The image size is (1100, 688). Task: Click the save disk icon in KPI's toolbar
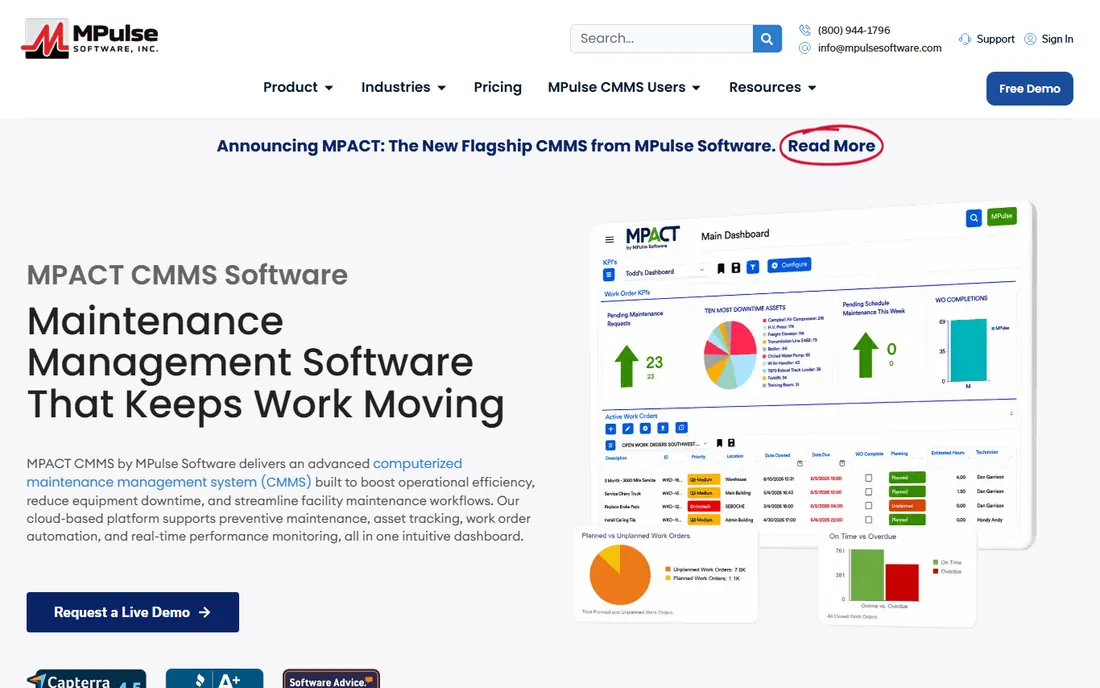click(735, 268)
